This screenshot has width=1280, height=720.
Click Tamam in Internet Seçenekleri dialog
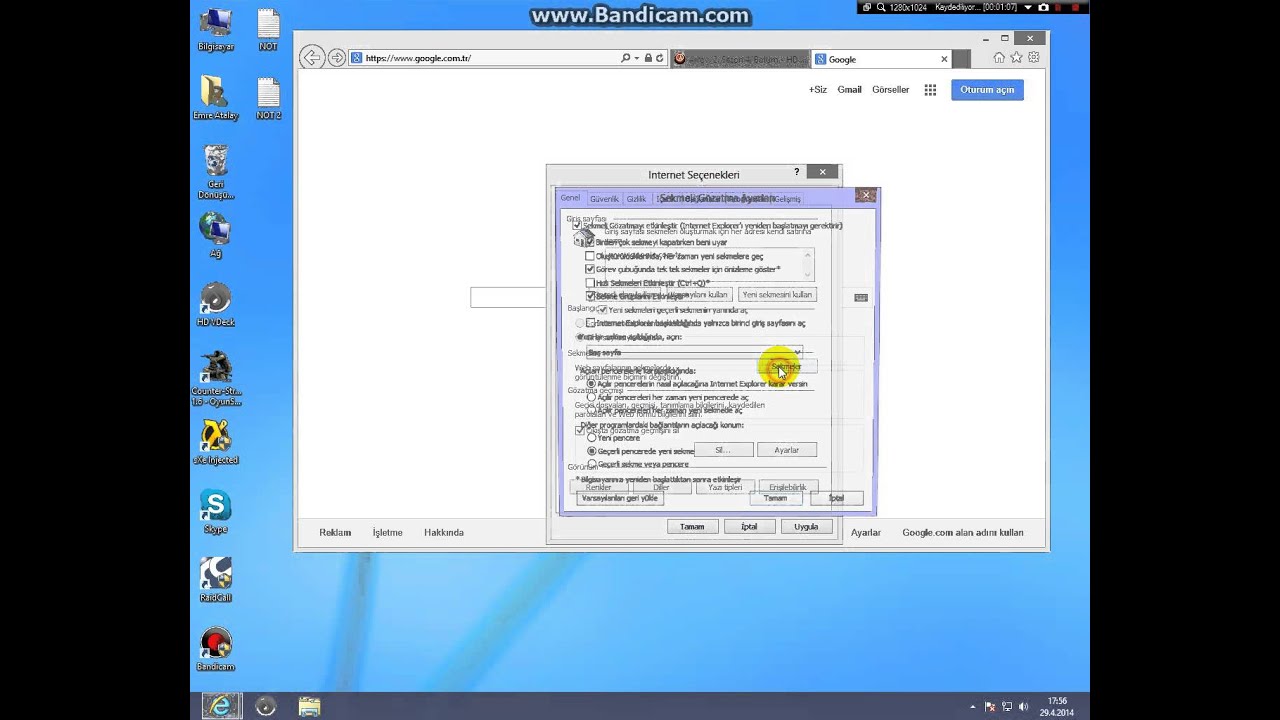click(692, 526)
